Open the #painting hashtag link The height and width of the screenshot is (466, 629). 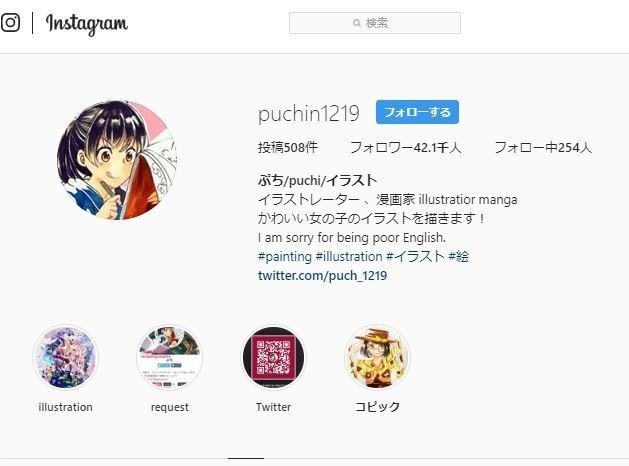(285, 257)
